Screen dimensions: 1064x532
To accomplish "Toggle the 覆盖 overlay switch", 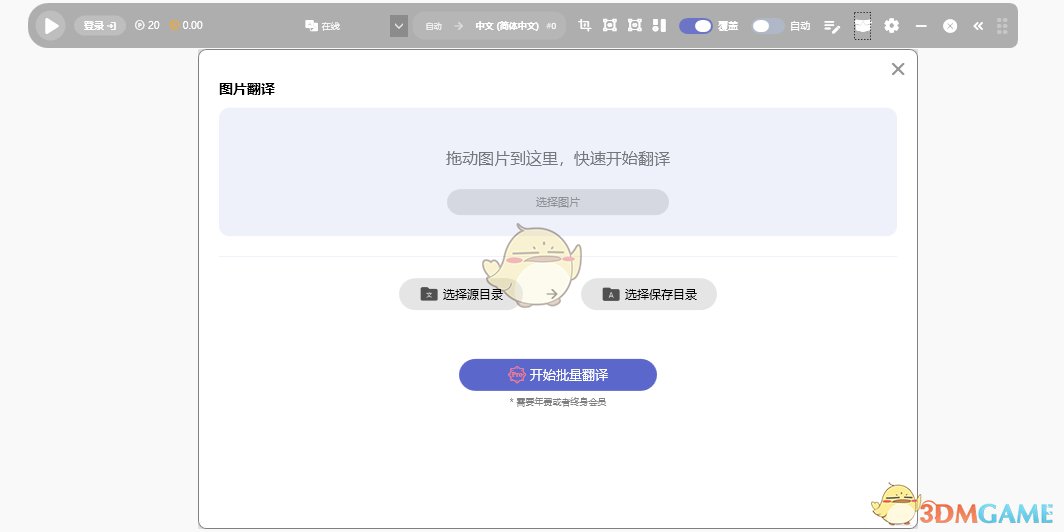I will (696, 26).
